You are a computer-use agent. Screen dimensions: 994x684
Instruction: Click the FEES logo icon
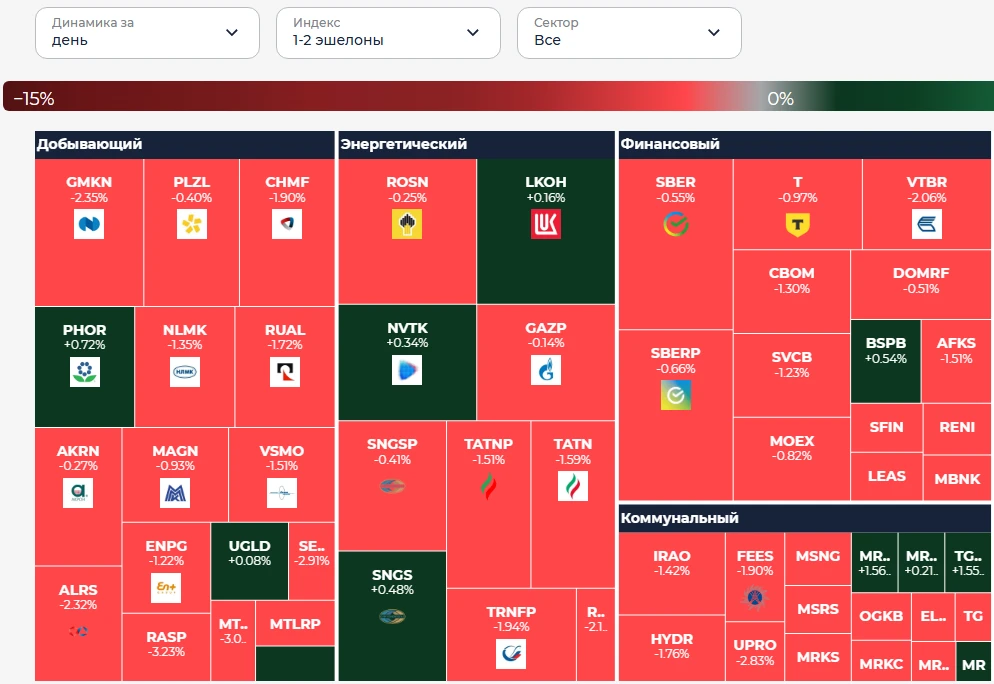pos(755,597)
